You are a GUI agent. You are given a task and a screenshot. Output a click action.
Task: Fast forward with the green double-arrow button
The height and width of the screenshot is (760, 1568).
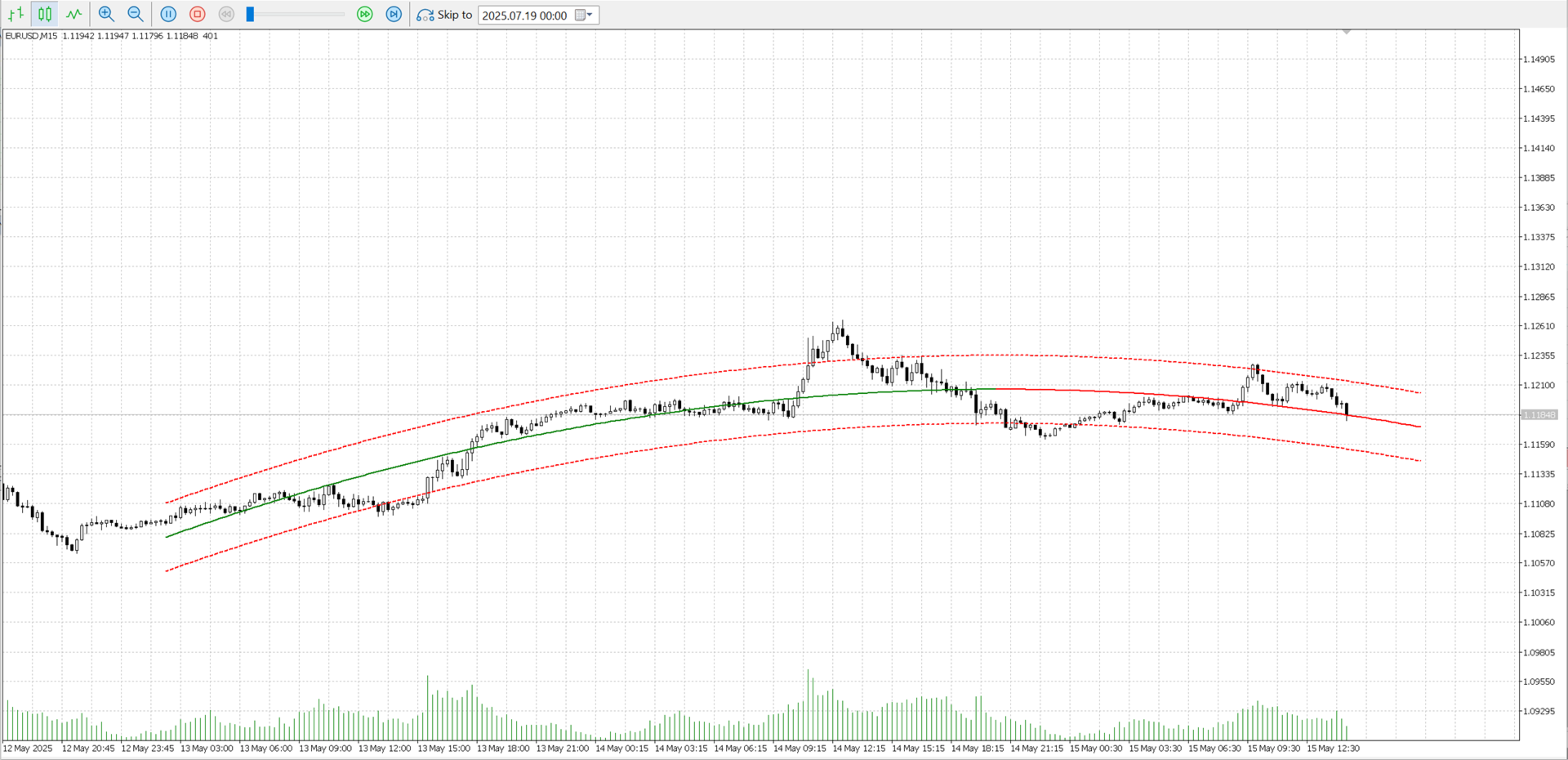365,14
